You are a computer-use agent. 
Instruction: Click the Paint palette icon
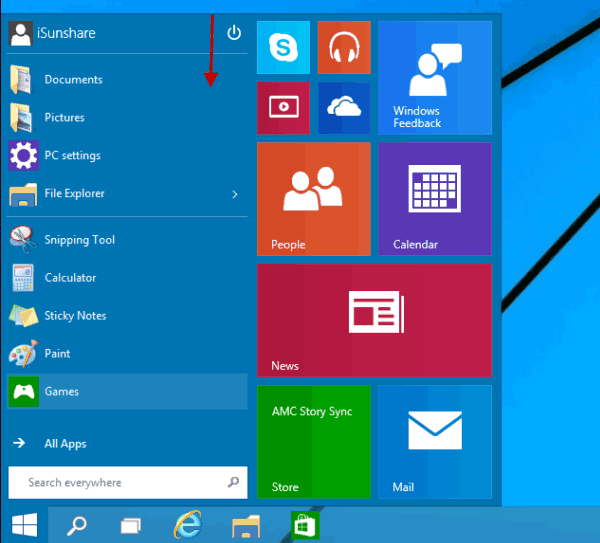(x=23, y=354)
